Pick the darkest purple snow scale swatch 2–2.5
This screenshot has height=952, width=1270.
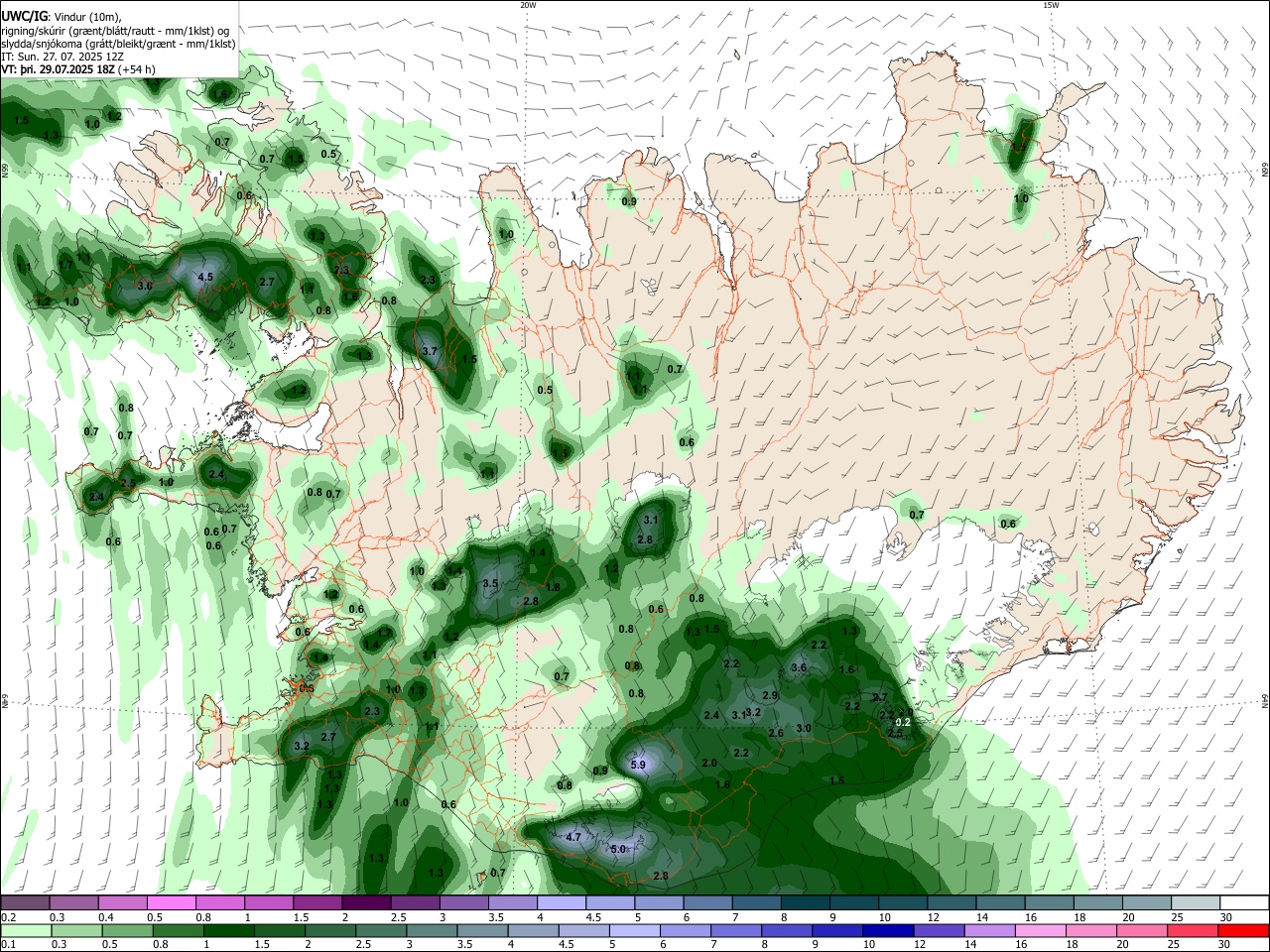pos(366,902)
